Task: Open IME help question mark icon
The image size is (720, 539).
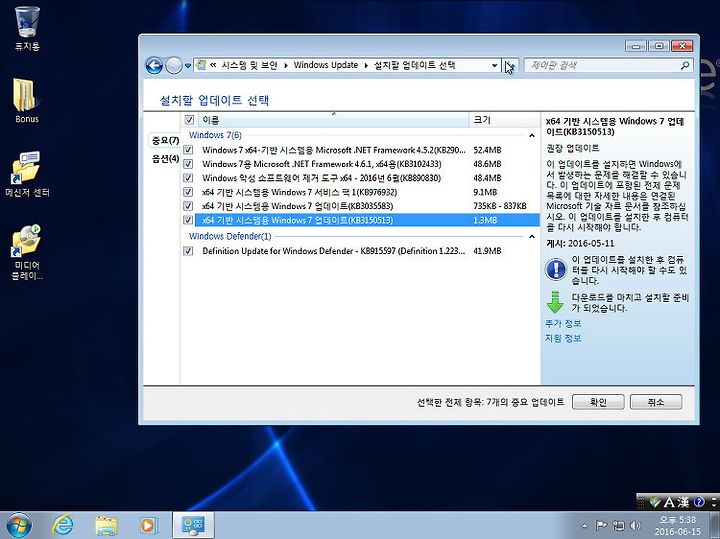Action: 699,502
